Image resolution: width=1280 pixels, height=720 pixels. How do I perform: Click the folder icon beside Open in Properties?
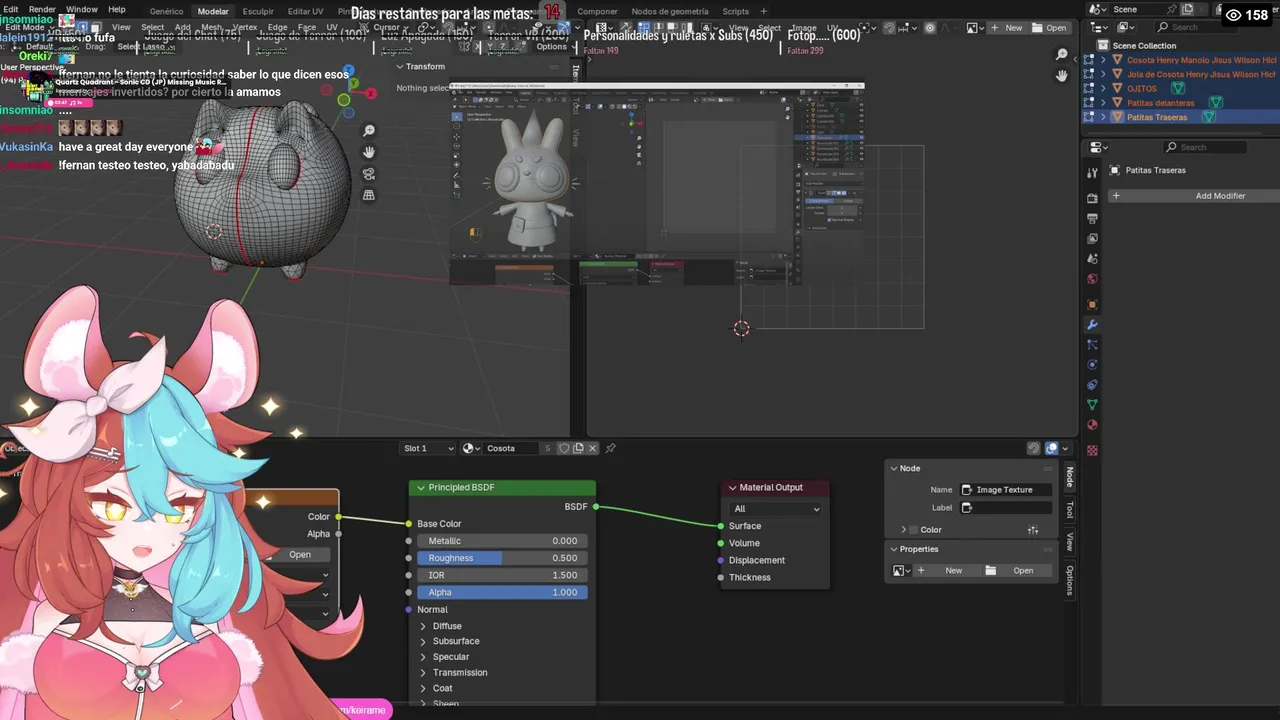990,570
